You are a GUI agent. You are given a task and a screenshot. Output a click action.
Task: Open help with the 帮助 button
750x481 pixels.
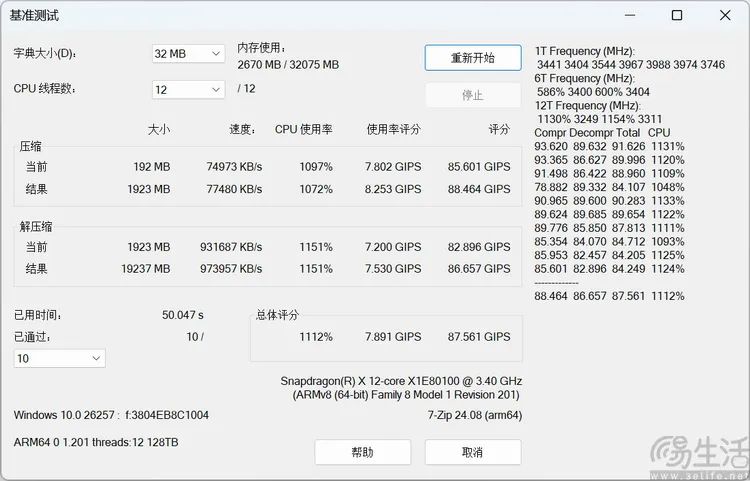(362, 452)
